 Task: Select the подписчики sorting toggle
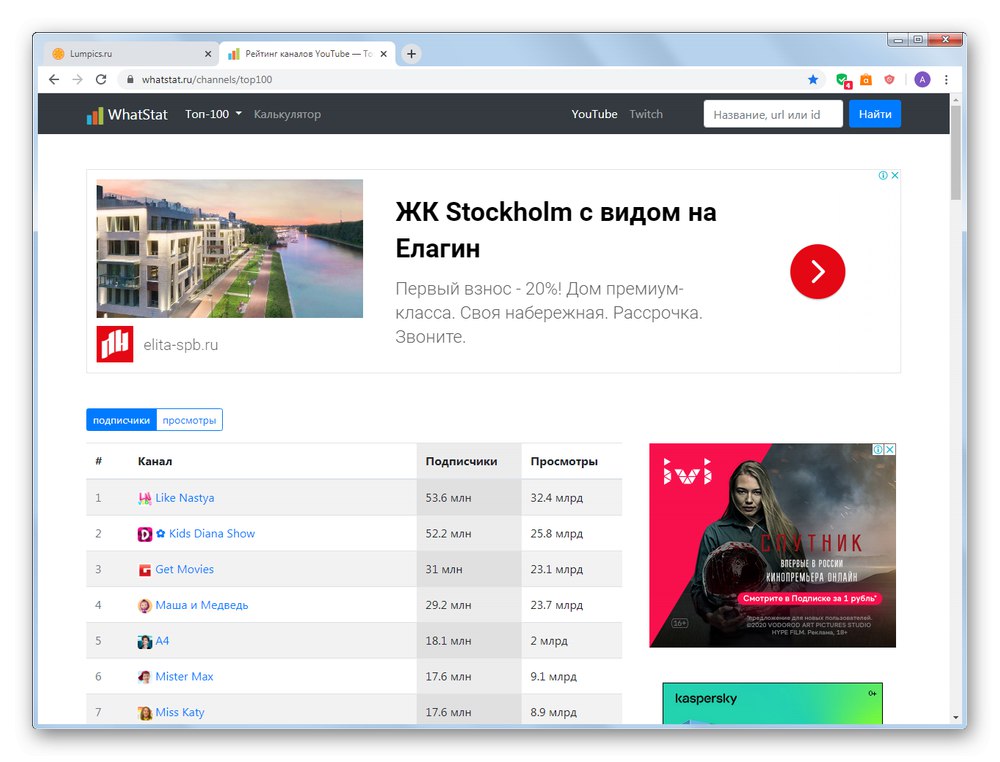[x=121, y=420]
